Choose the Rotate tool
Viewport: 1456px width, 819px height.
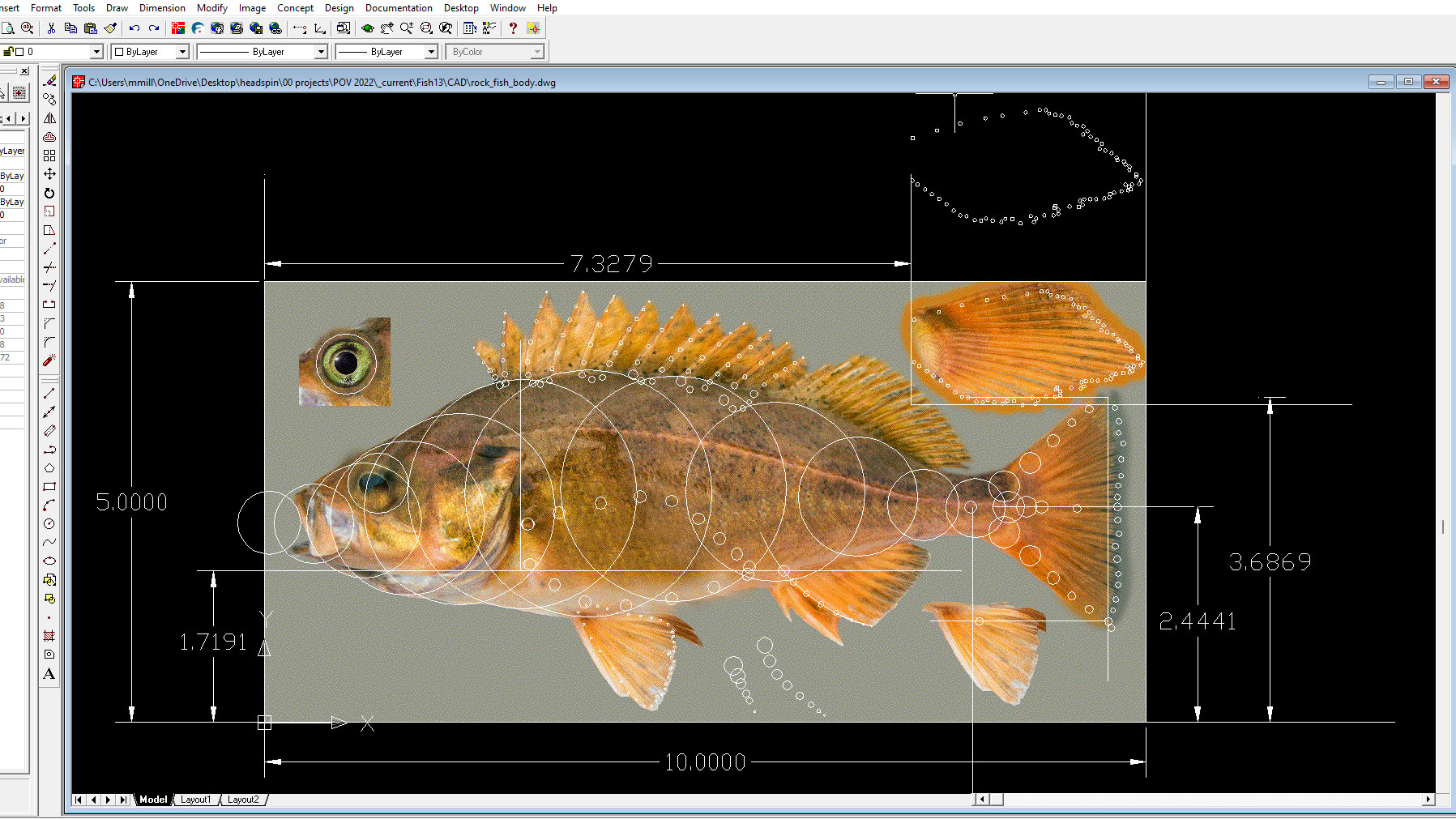[49, 193]
